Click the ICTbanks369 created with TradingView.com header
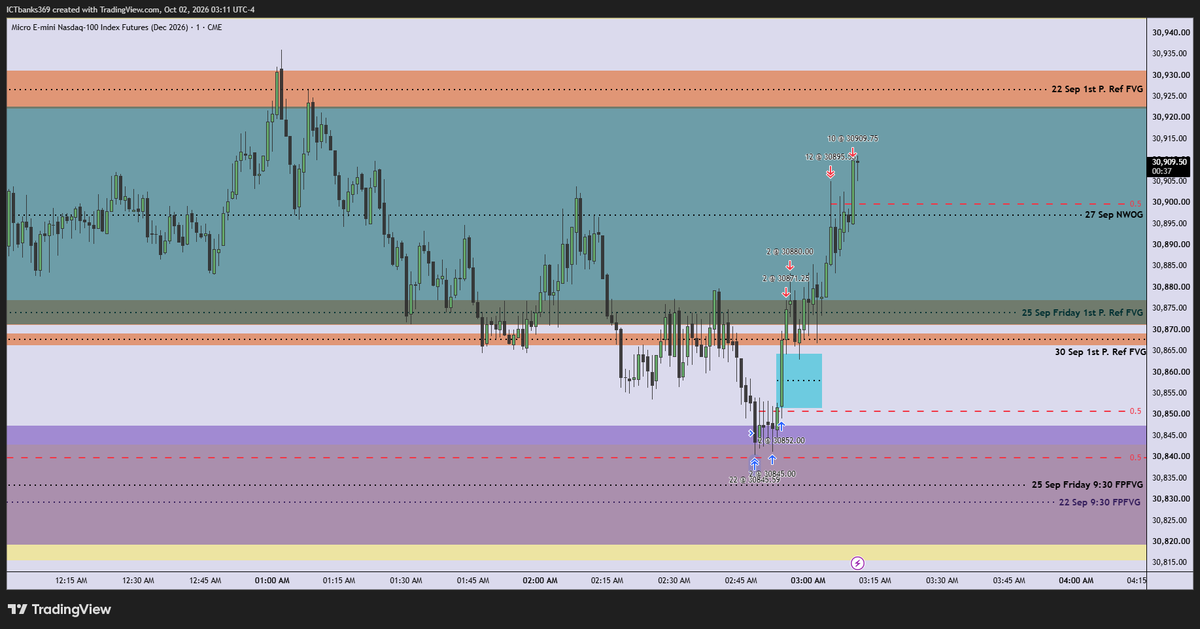 point(129,9)
